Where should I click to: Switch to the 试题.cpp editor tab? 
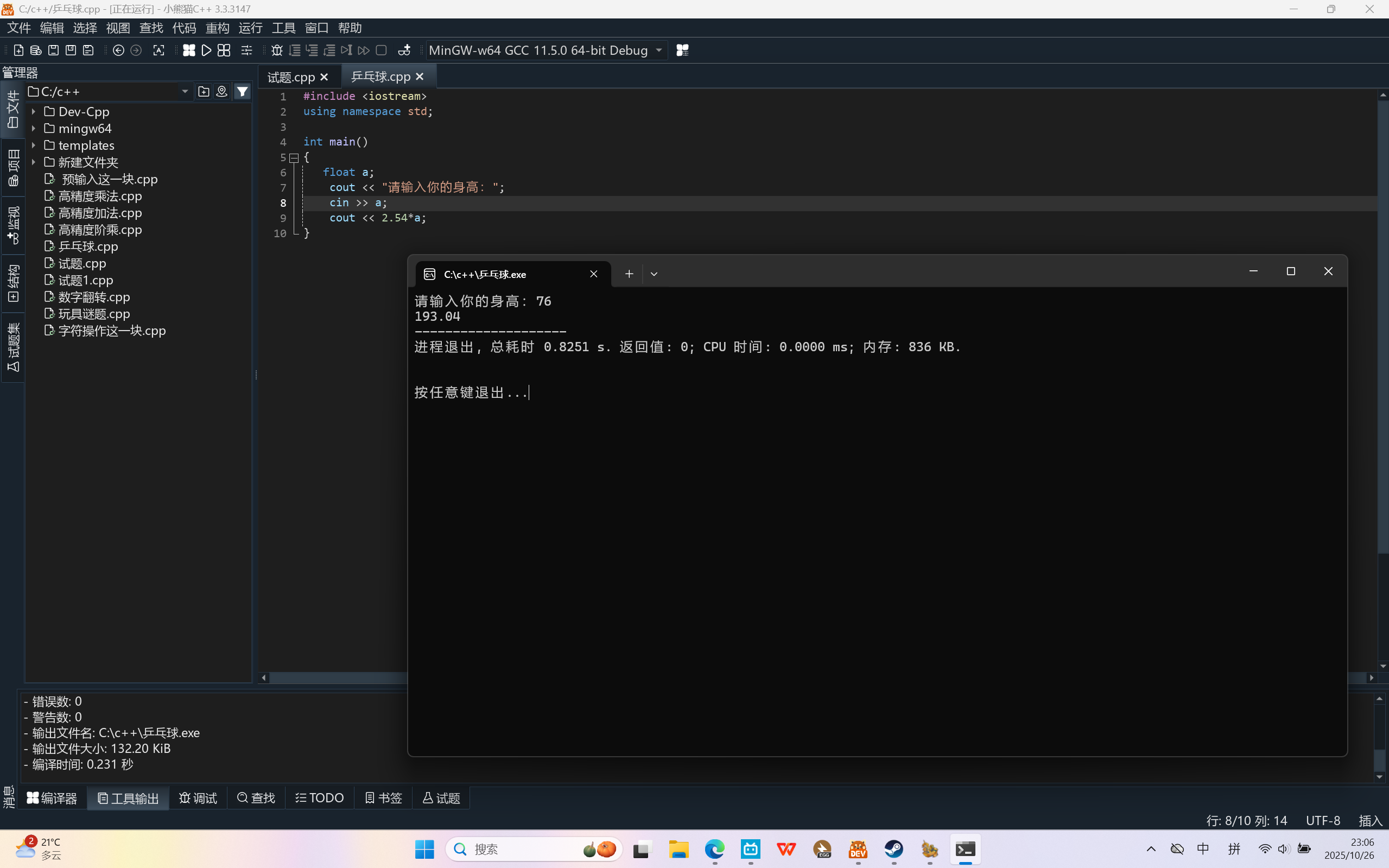click(291, 77)
